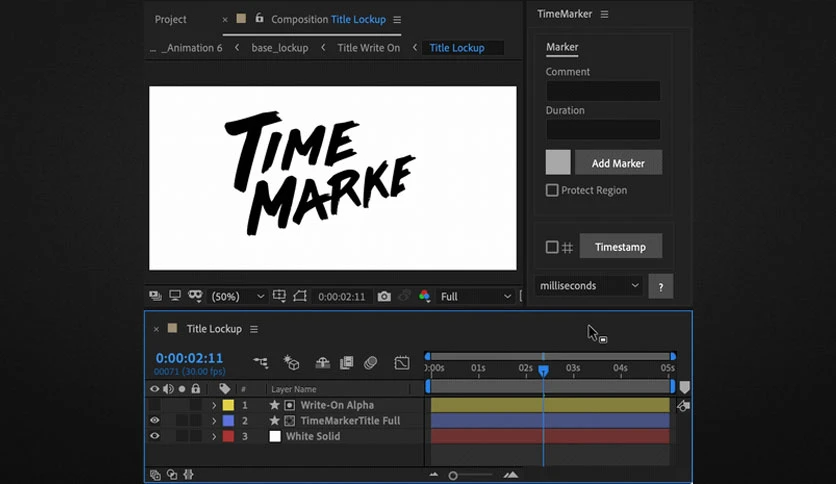Toggle in/out/duration pane braces icon
Viewport: 836px width, 484px height.
point(188,474)
